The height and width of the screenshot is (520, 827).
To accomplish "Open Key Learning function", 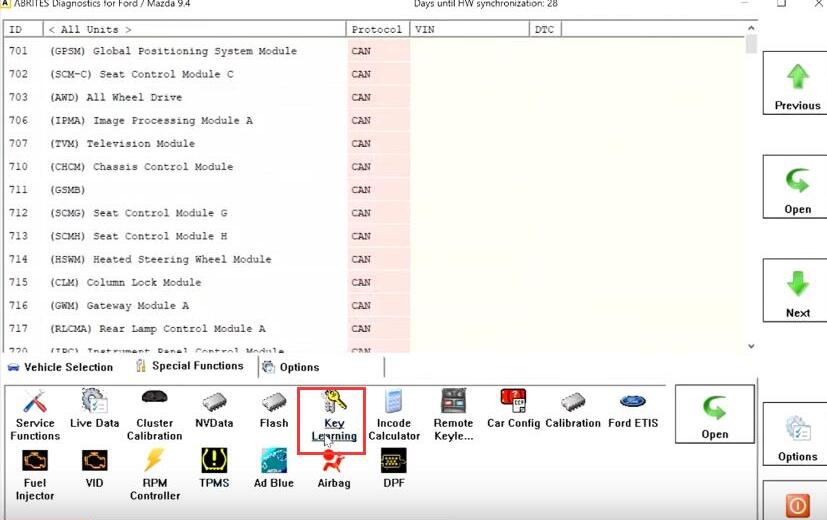I will 334,416.
